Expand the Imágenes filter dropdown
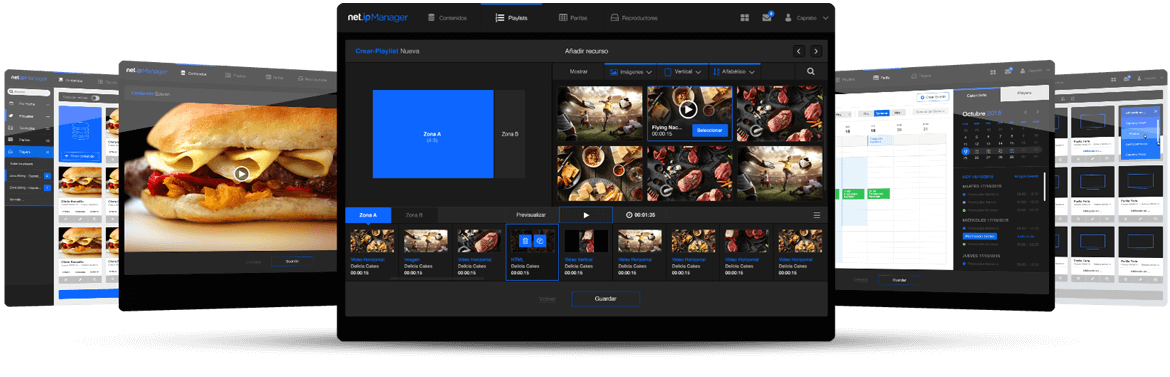Viewport: 1170px width, 377px height. pos(631,72)
